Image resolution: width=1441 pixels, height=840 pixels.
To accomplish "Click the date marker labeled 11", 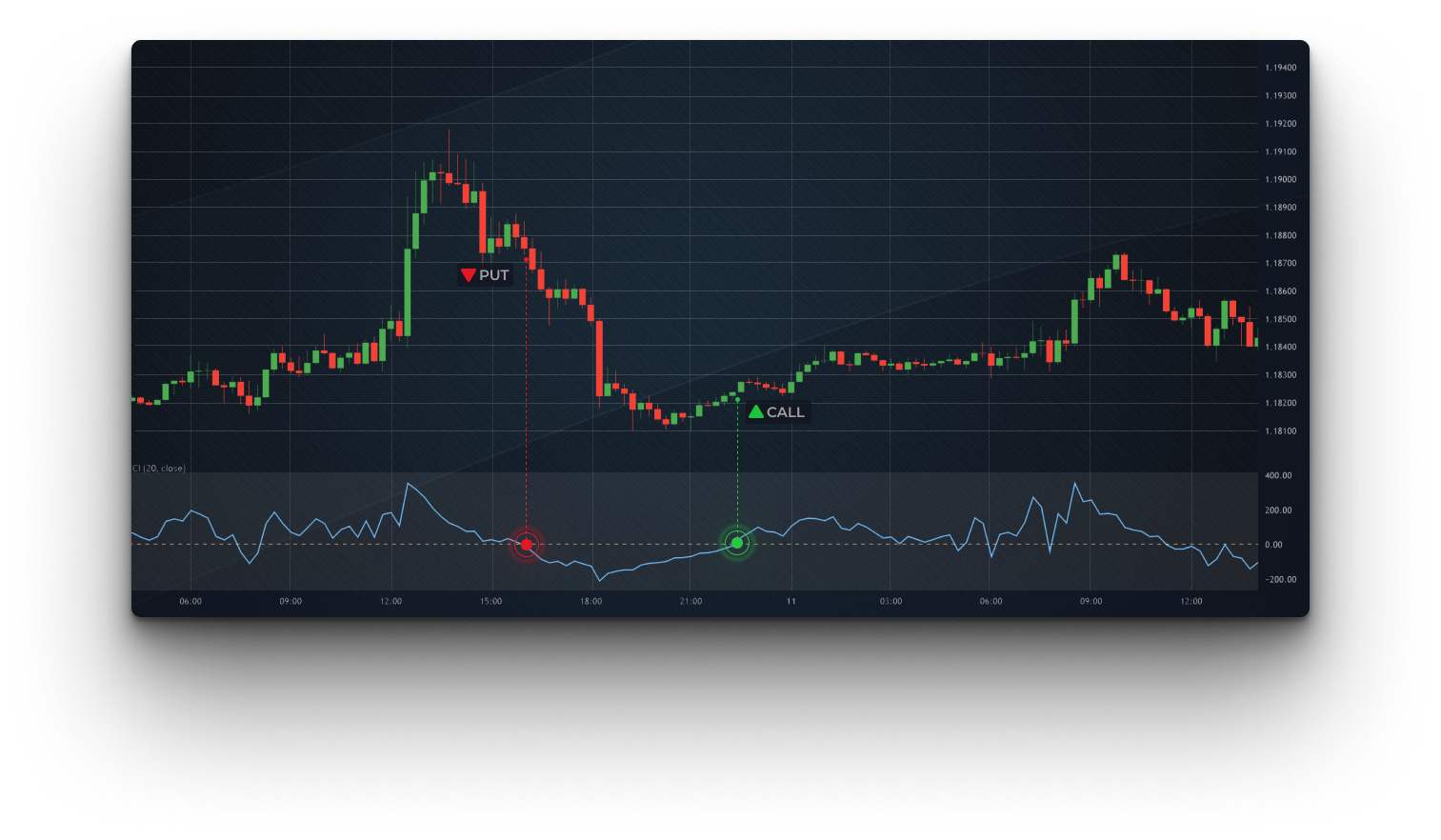I will pyautogui.click(x=791, y=602).
